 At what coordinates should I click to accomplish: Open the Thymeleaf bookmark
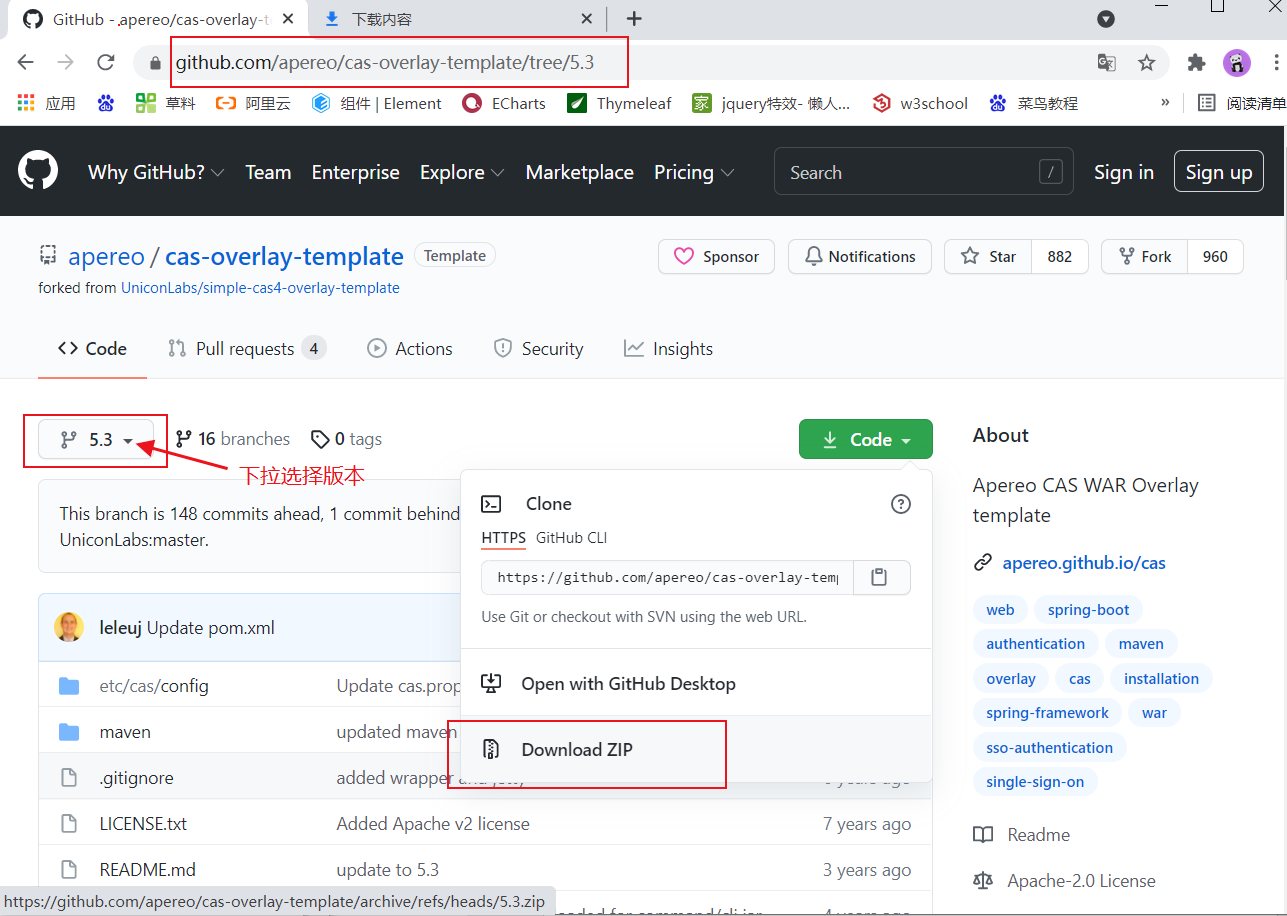[619, 103]
